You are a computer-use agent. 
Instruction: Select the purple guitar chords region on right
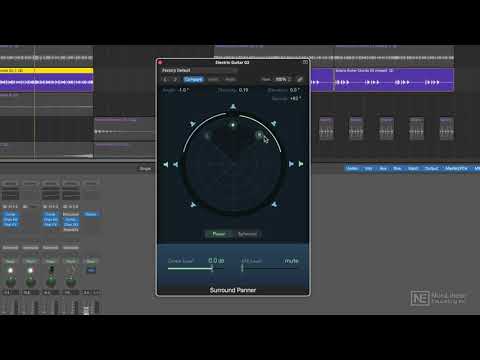pos(394,80)
